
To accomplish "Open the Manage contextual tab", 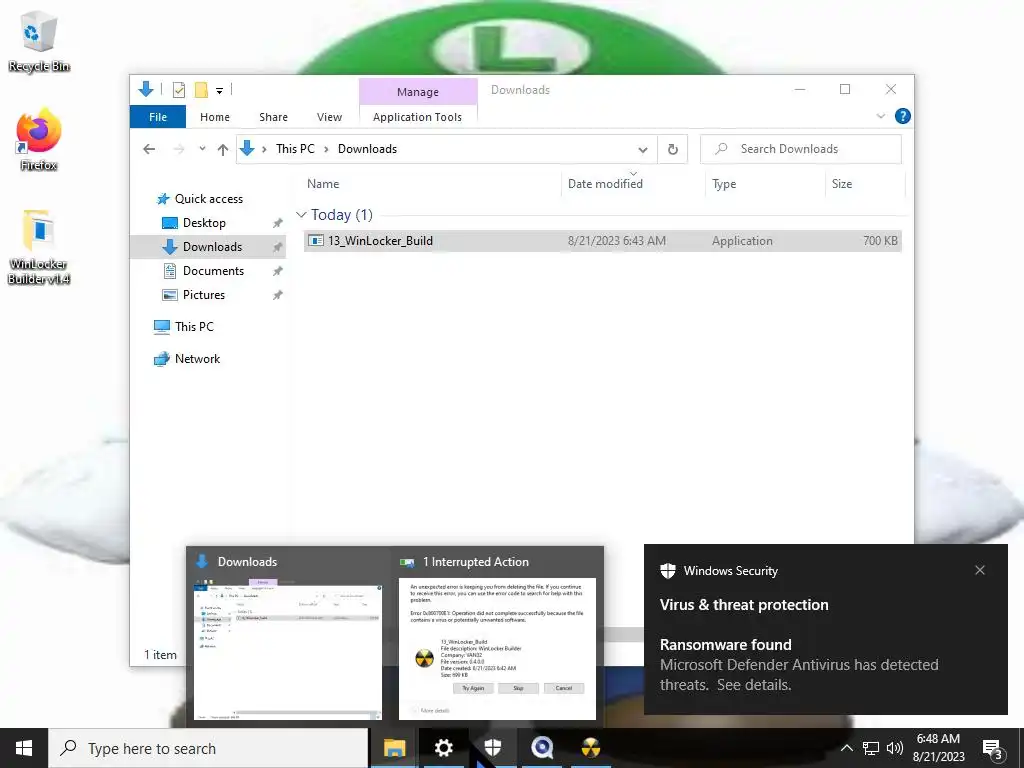I will coord(418,91).
